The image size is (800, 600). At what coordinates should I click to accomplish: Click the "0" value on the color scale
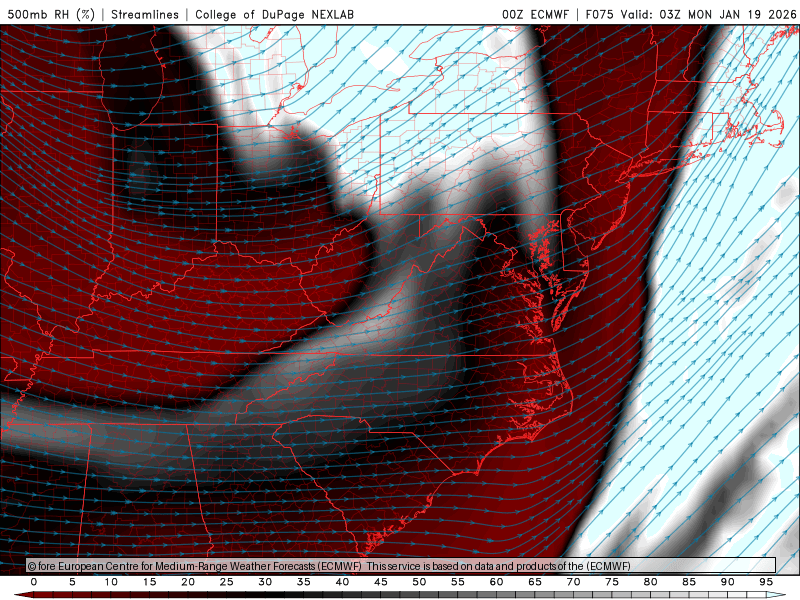34,582
